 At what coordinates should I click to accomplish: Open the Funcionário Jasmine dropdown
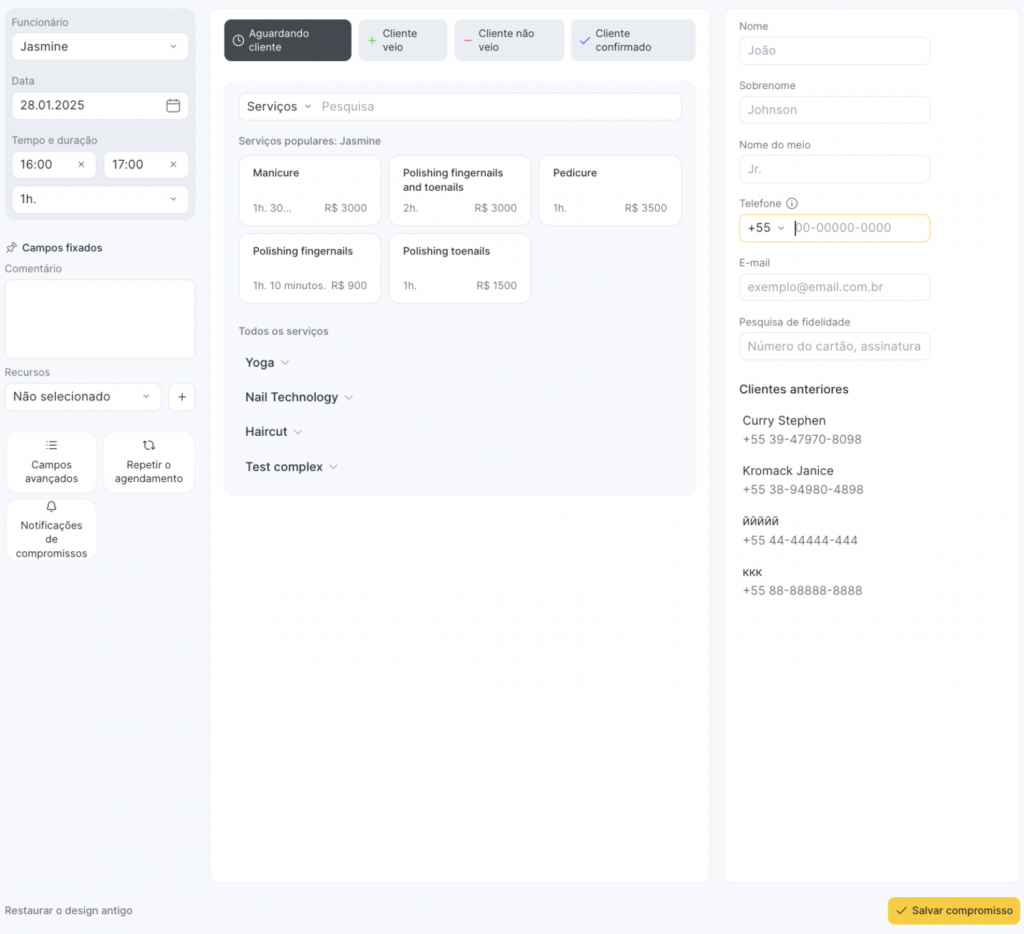[x=100, y=46]
